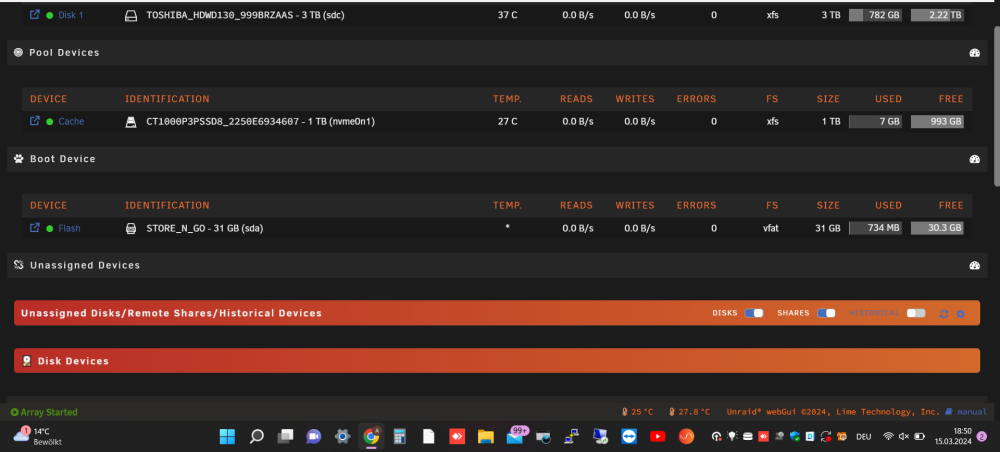Collapse the Pool Devices section header
1000x452 pixels.
(499, 53)
